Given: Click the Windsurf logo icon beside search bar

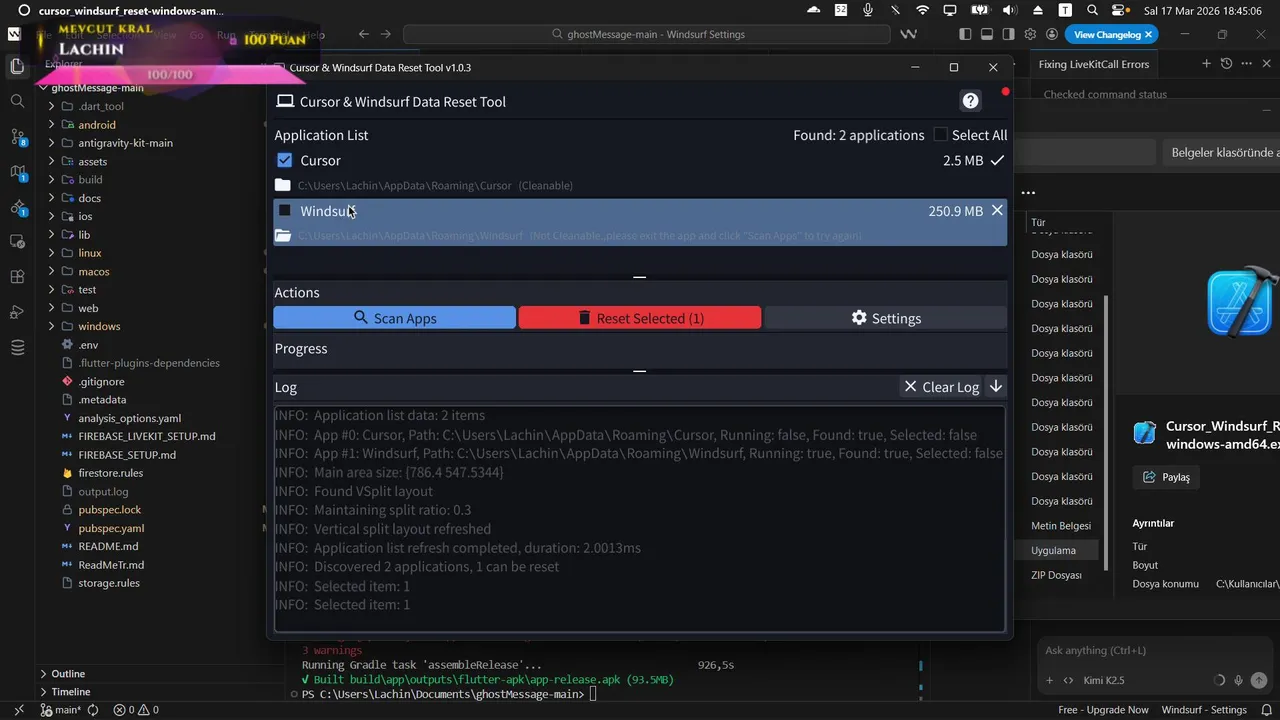Looking at the screenshot, I should click(x=908, y=34).
